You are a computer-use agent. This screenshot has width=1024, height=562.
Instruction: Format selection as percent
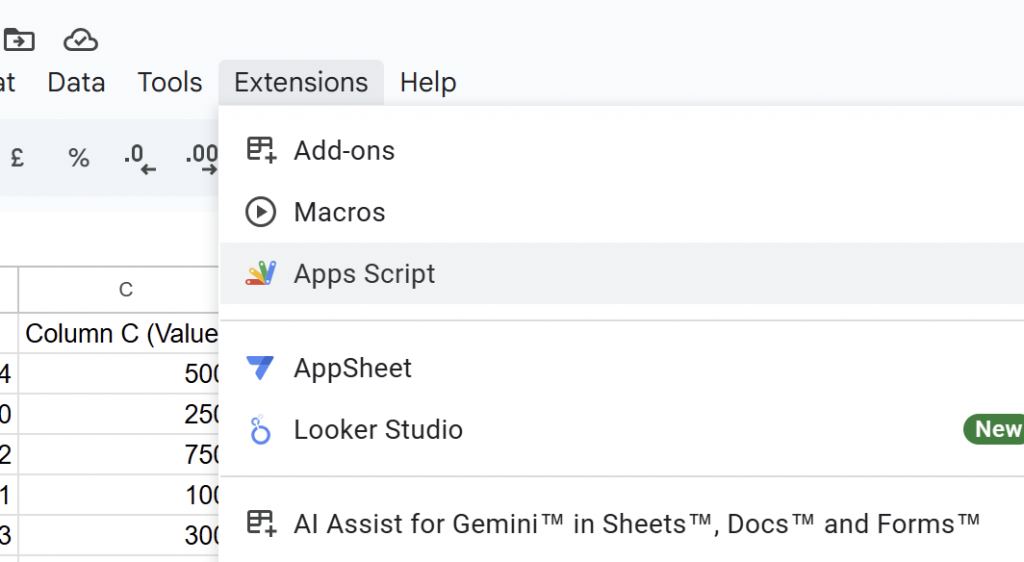click(x=79, y=157)
